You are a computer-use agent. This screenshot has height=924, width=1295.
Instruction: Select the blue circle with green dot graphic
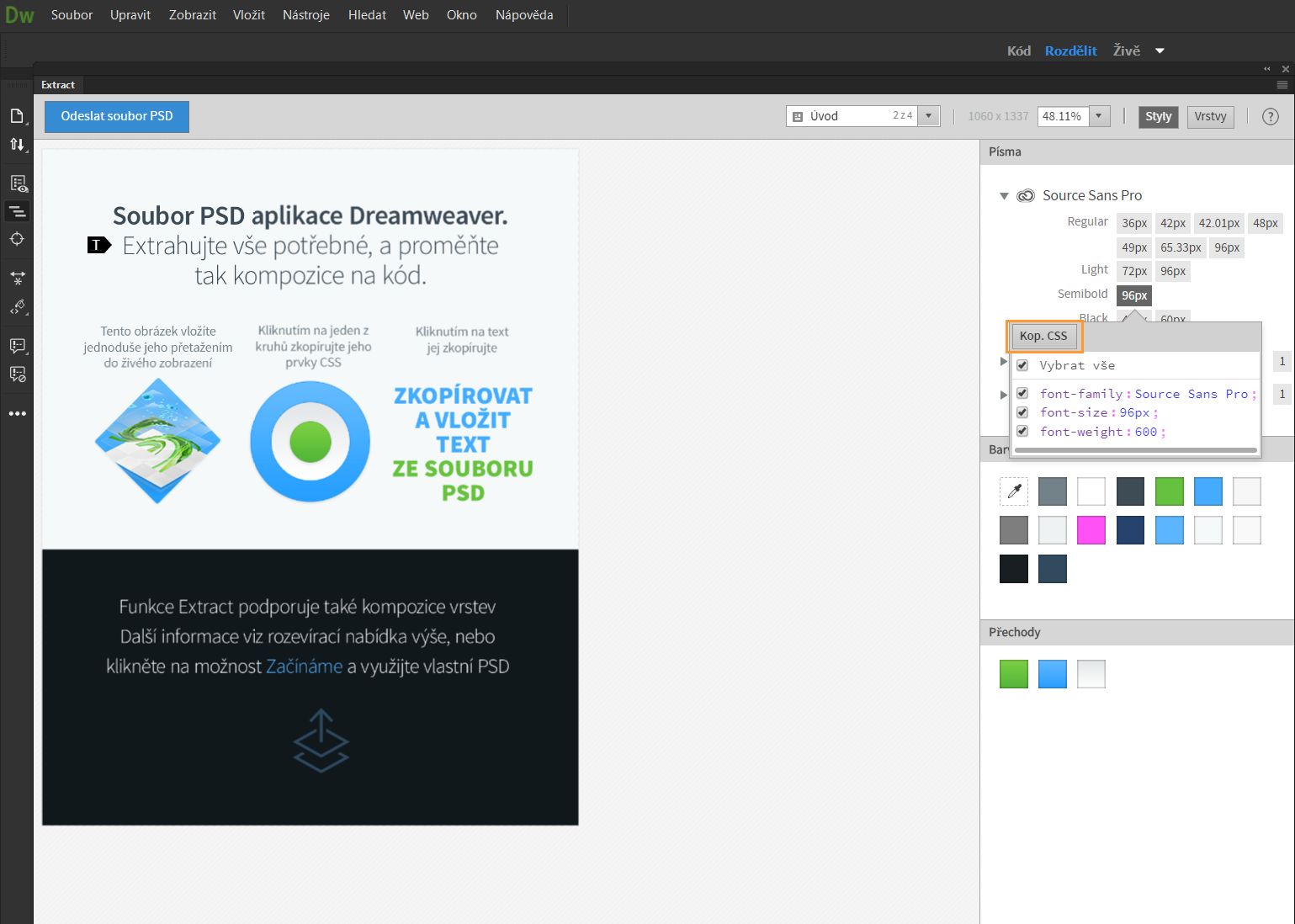(x=310, y=442)
